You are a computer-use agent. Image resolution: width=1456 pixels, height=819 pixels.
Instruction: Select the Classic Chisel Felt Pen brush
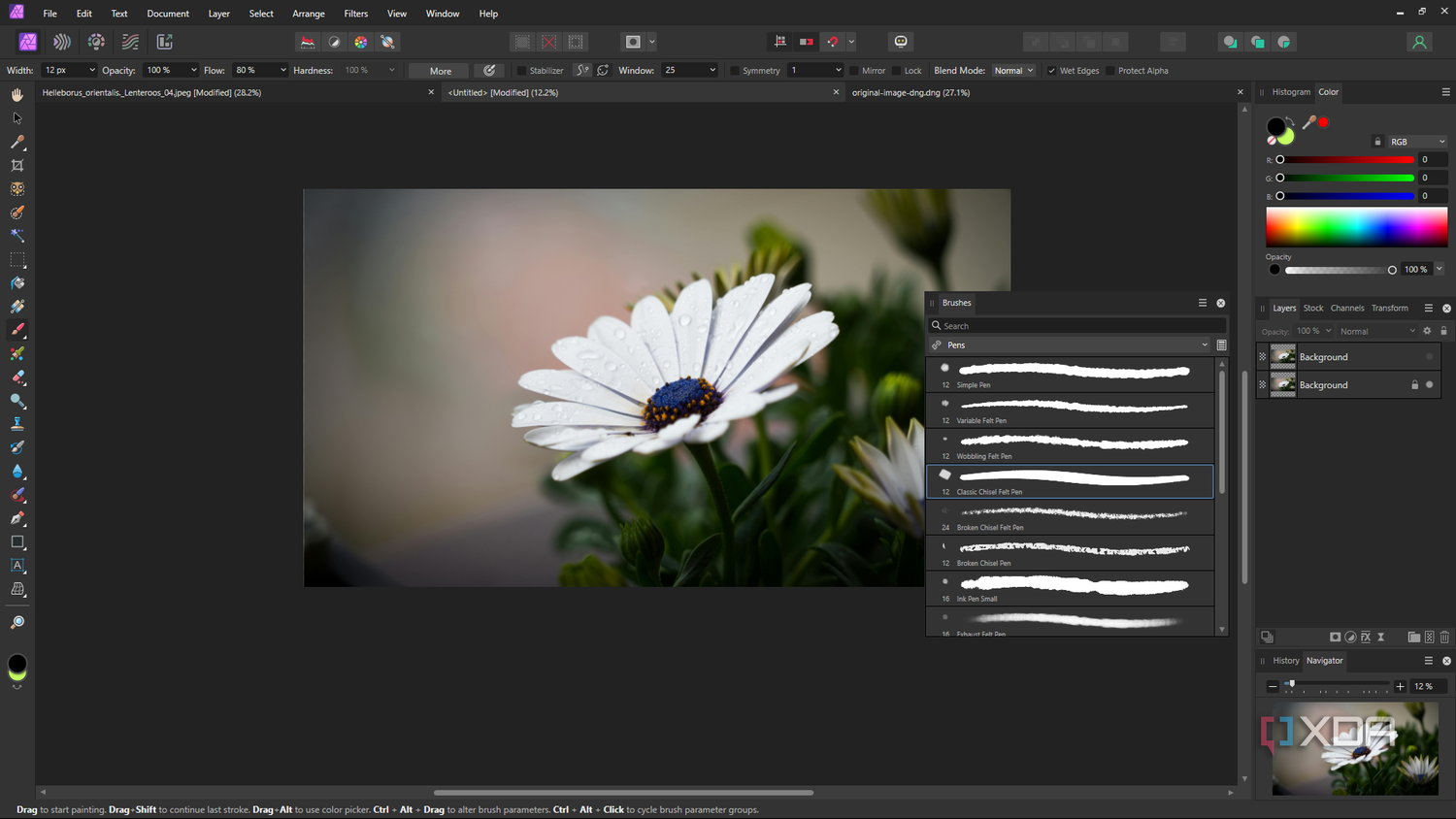pos(1071,480)
